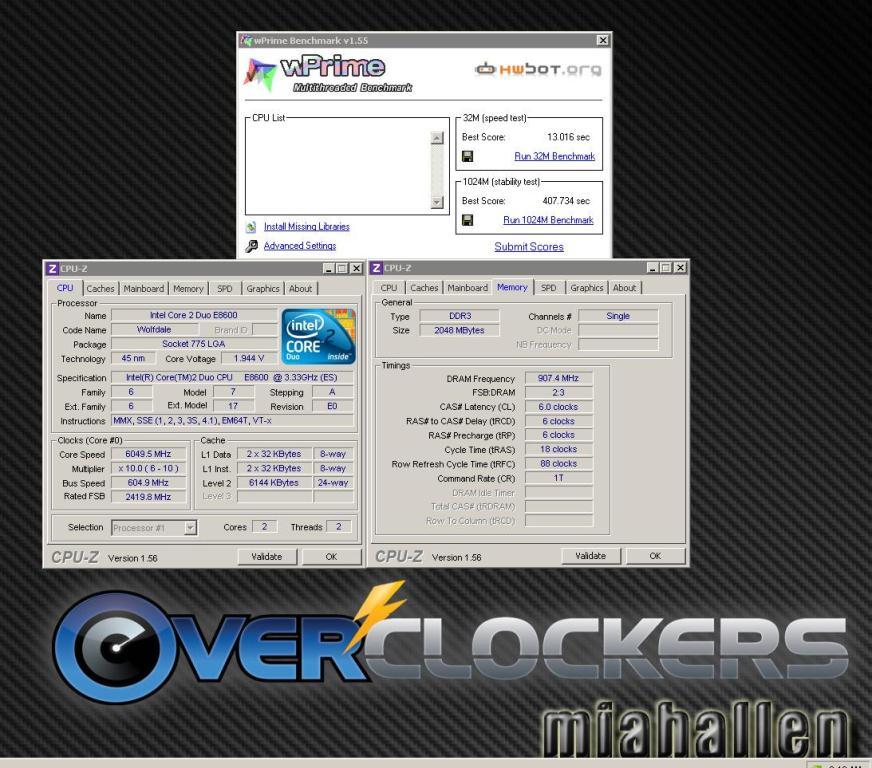The image size is (872, 768).
Task: Click the Core Speed value 6049.5 MHz
Action: point(148,454)
